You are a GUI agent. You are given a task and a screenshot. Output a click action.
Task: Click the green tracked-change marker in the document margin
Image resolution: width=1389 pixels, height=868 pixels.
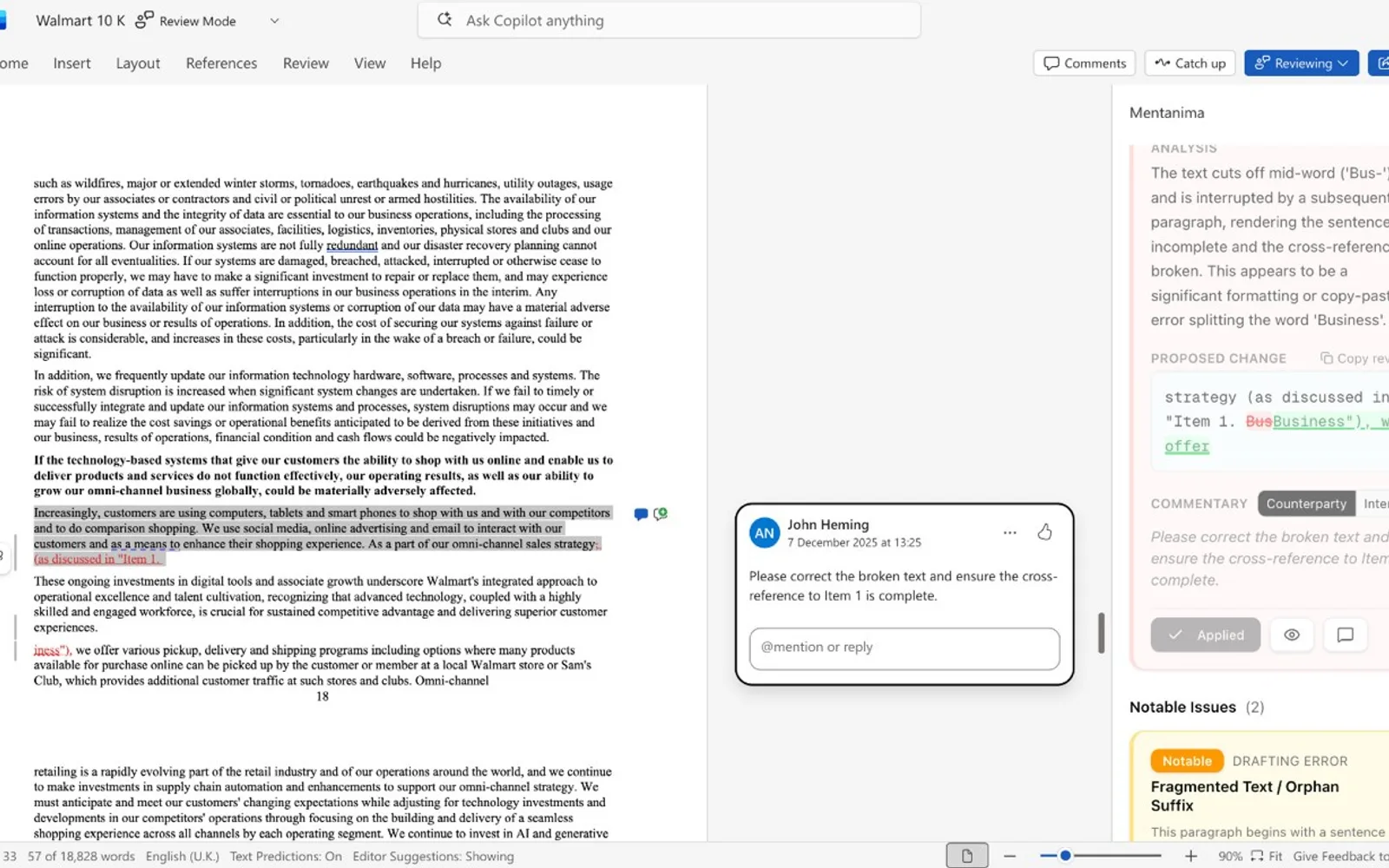tap(661, 514)
